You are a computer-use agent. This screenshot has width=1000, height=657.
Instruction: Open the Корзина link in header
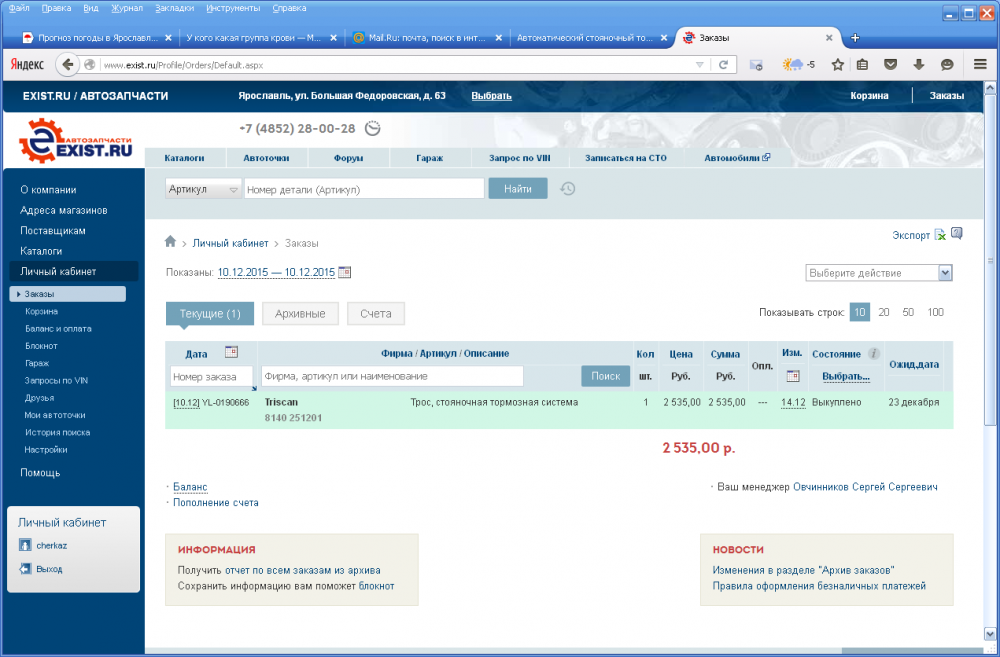click(869, 96)
